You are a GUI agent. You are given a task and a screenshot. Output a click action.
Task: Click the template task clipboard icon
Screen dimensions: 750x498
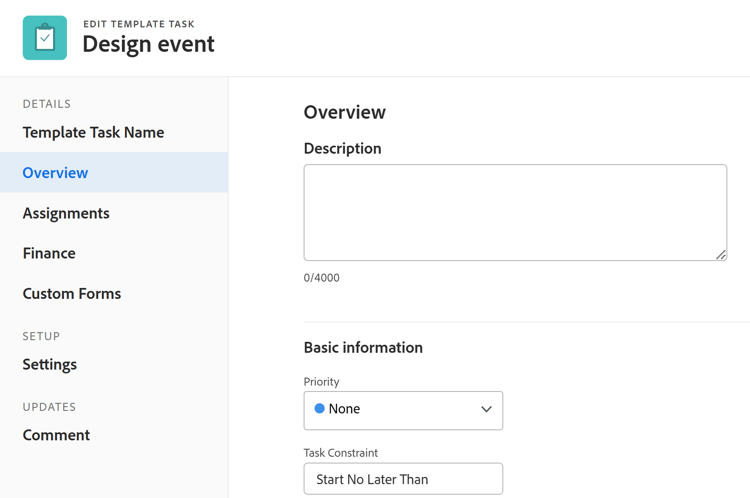45,38
